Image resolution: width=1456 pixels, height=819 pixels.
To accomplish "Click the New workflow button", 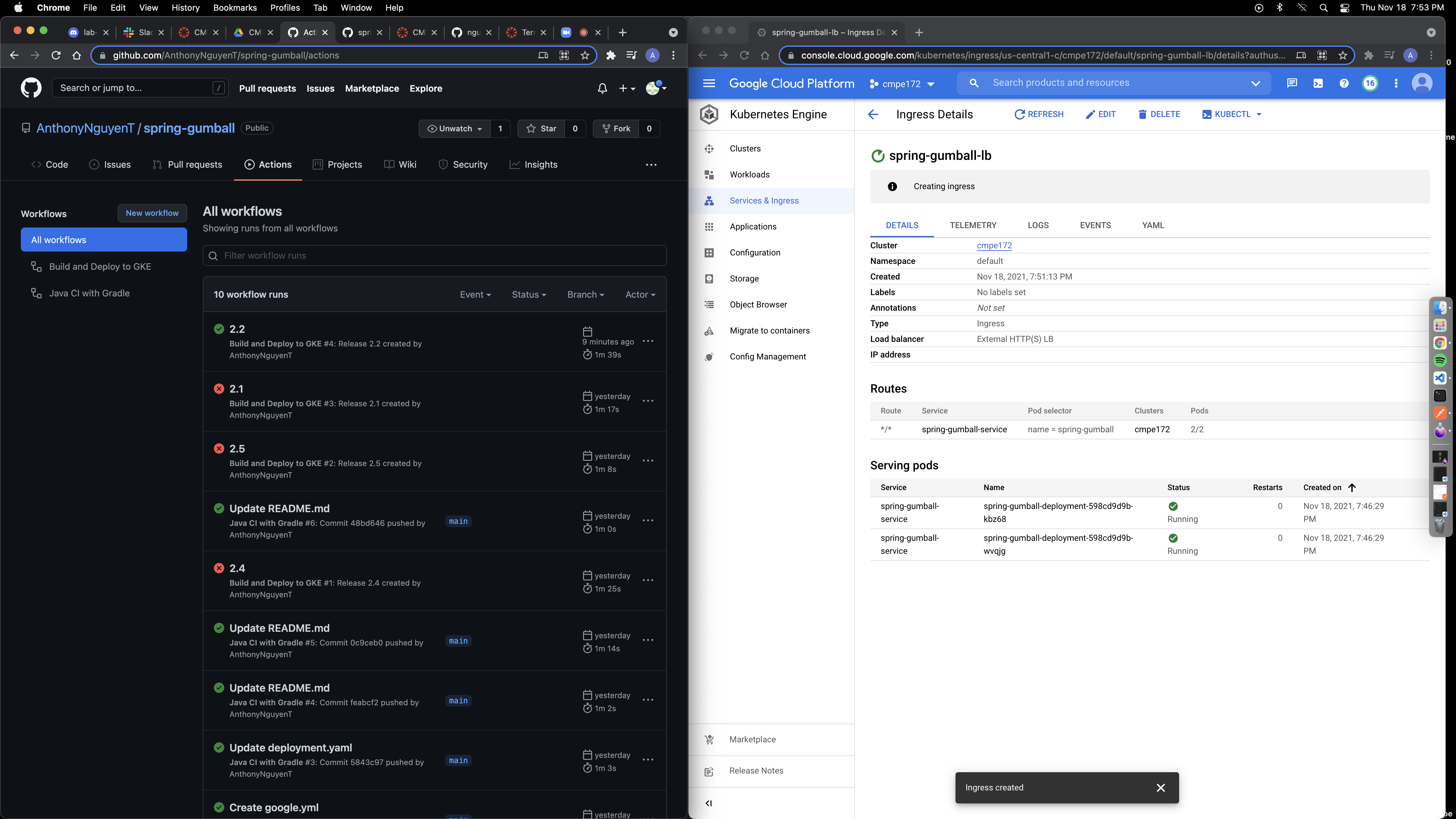I will click(152, 213).
